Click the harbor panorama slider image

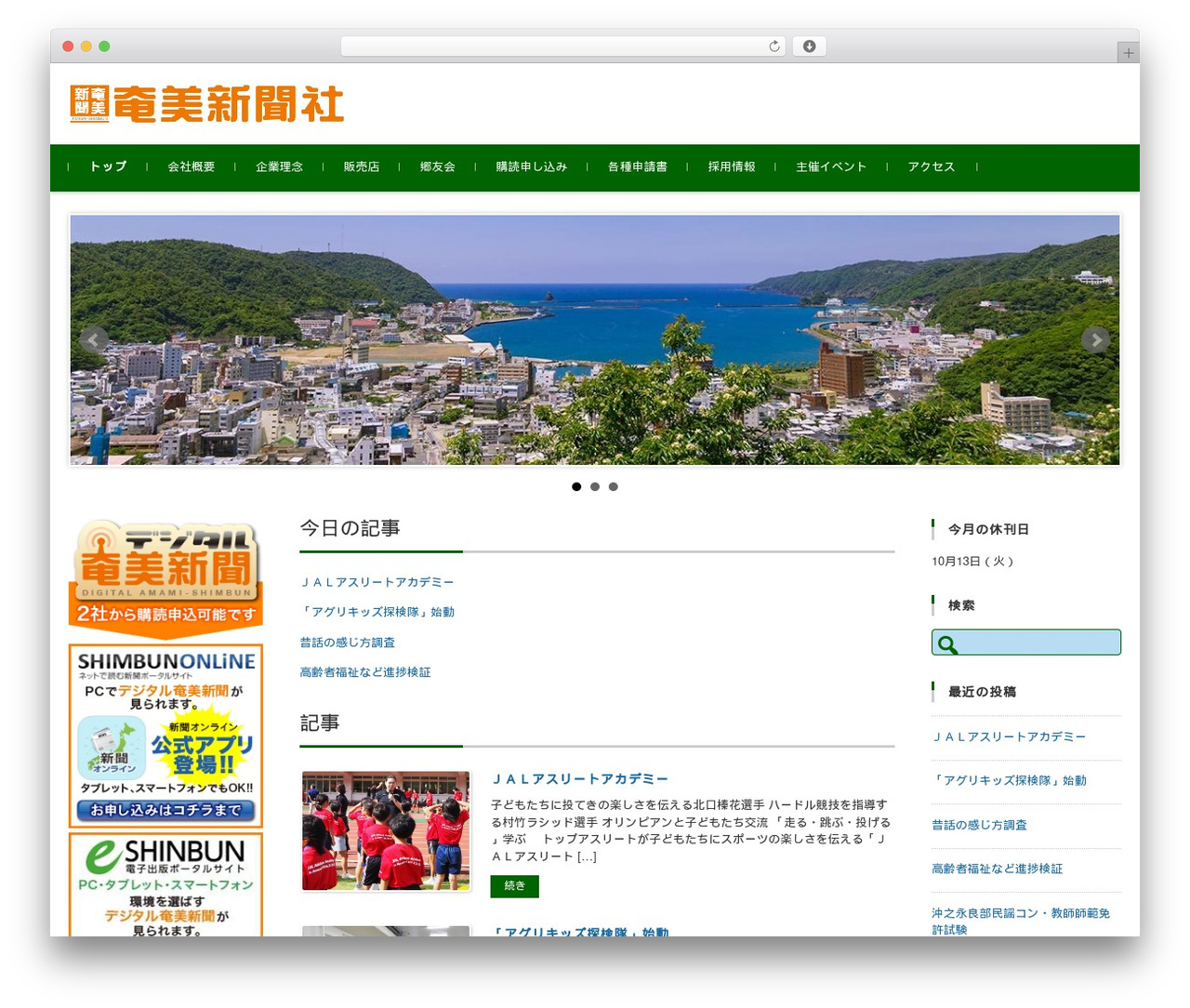point(595,340)
